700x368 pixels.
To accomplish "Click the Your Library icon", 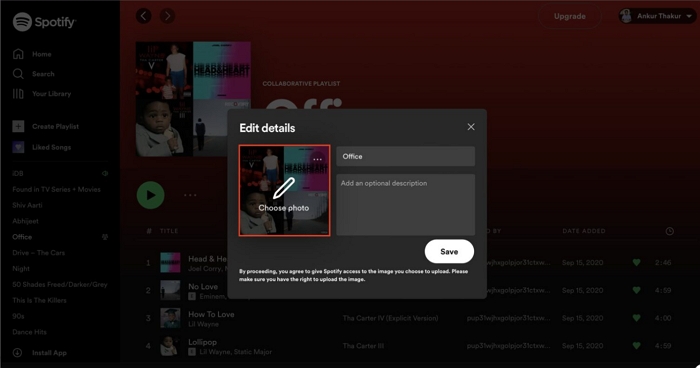I will point(18,94).
